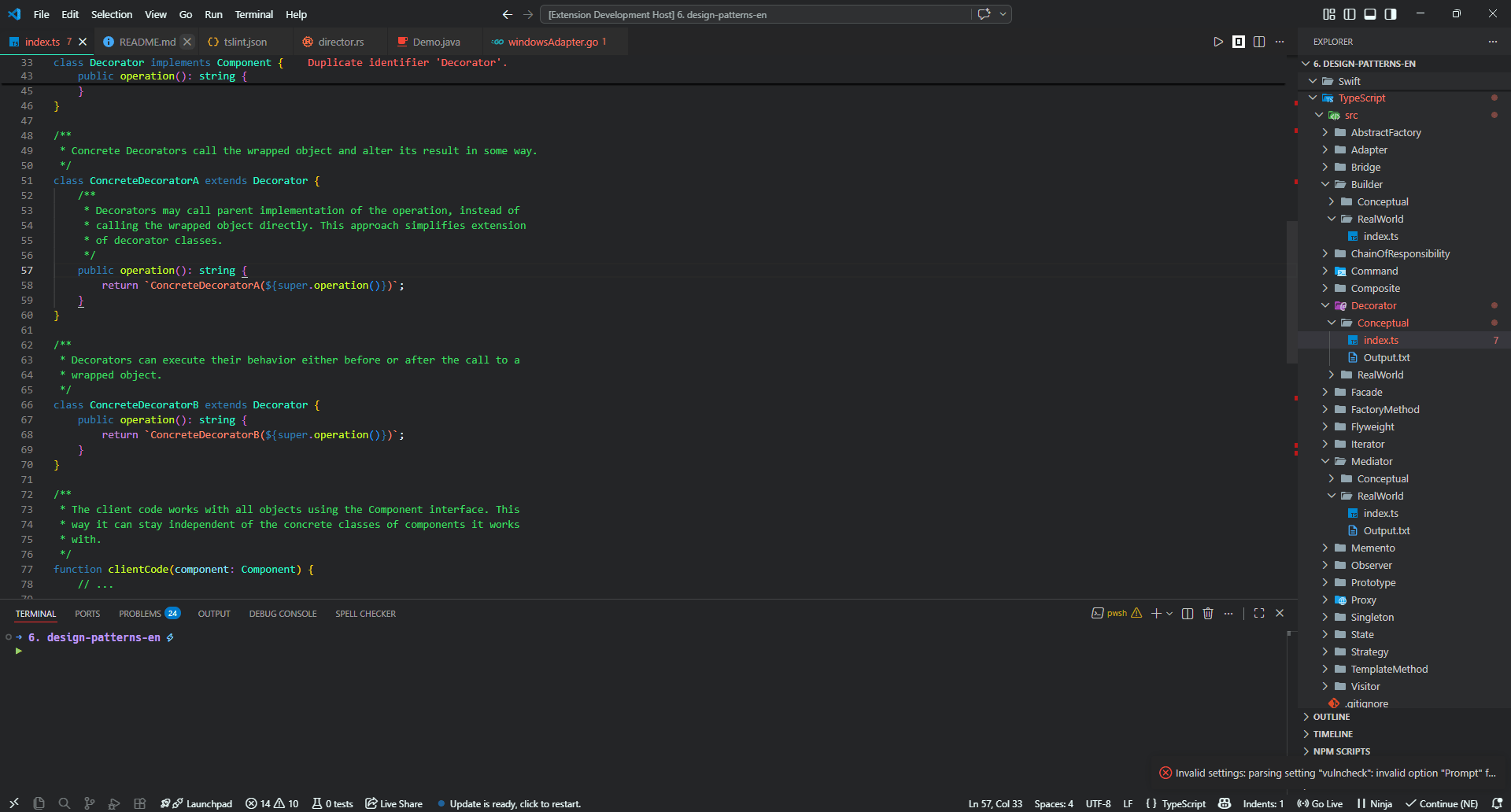This screenshot has height=812, width=1511.
Task: Click Customize Layout icon in title bar
Action: (x=1329, y=14)
